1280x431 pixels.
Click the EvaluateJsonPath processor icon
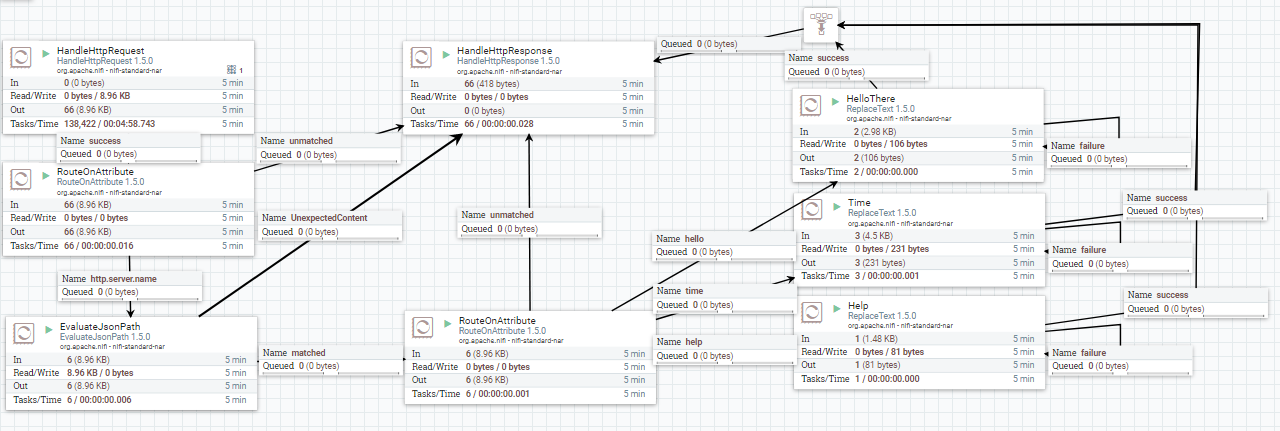tap(25, 333)
